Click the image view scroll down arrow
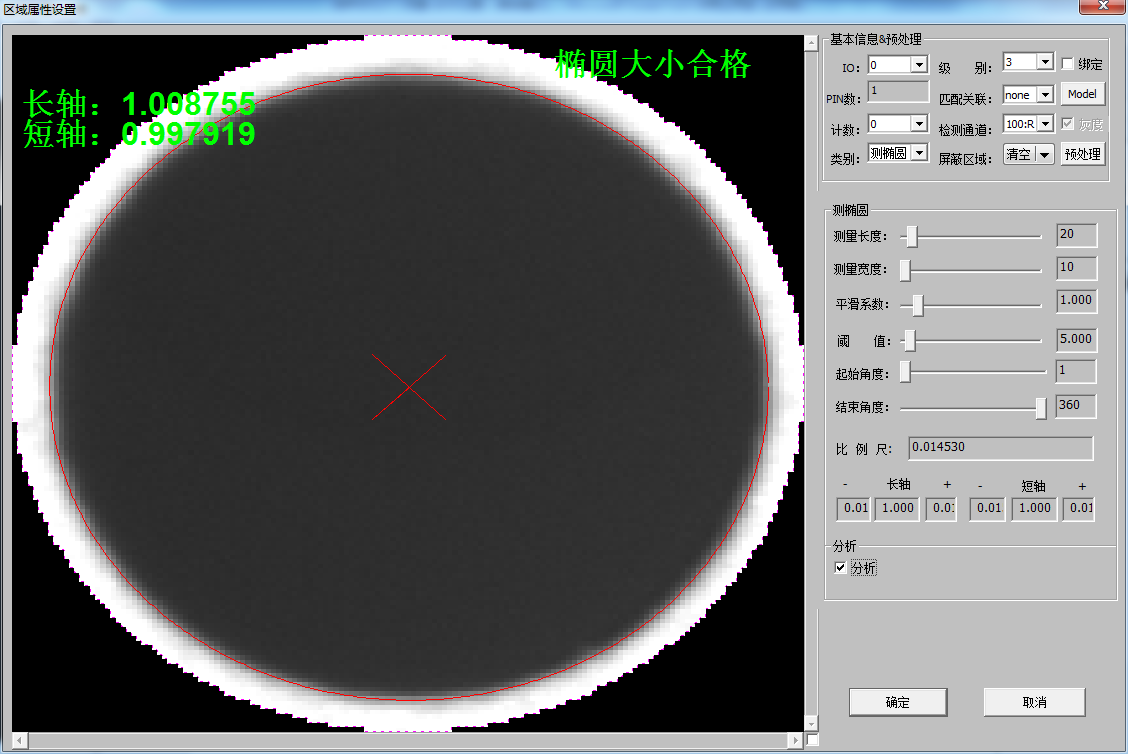 click(x=811, y=724)
